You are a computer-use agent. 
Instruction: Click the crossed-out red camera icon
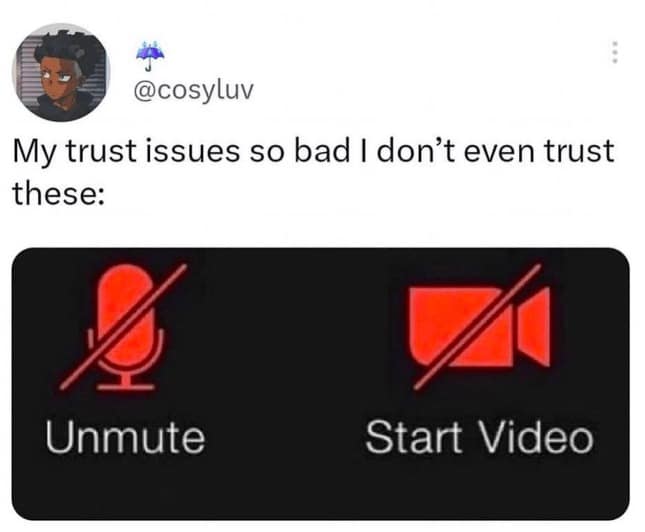(480, 327)
